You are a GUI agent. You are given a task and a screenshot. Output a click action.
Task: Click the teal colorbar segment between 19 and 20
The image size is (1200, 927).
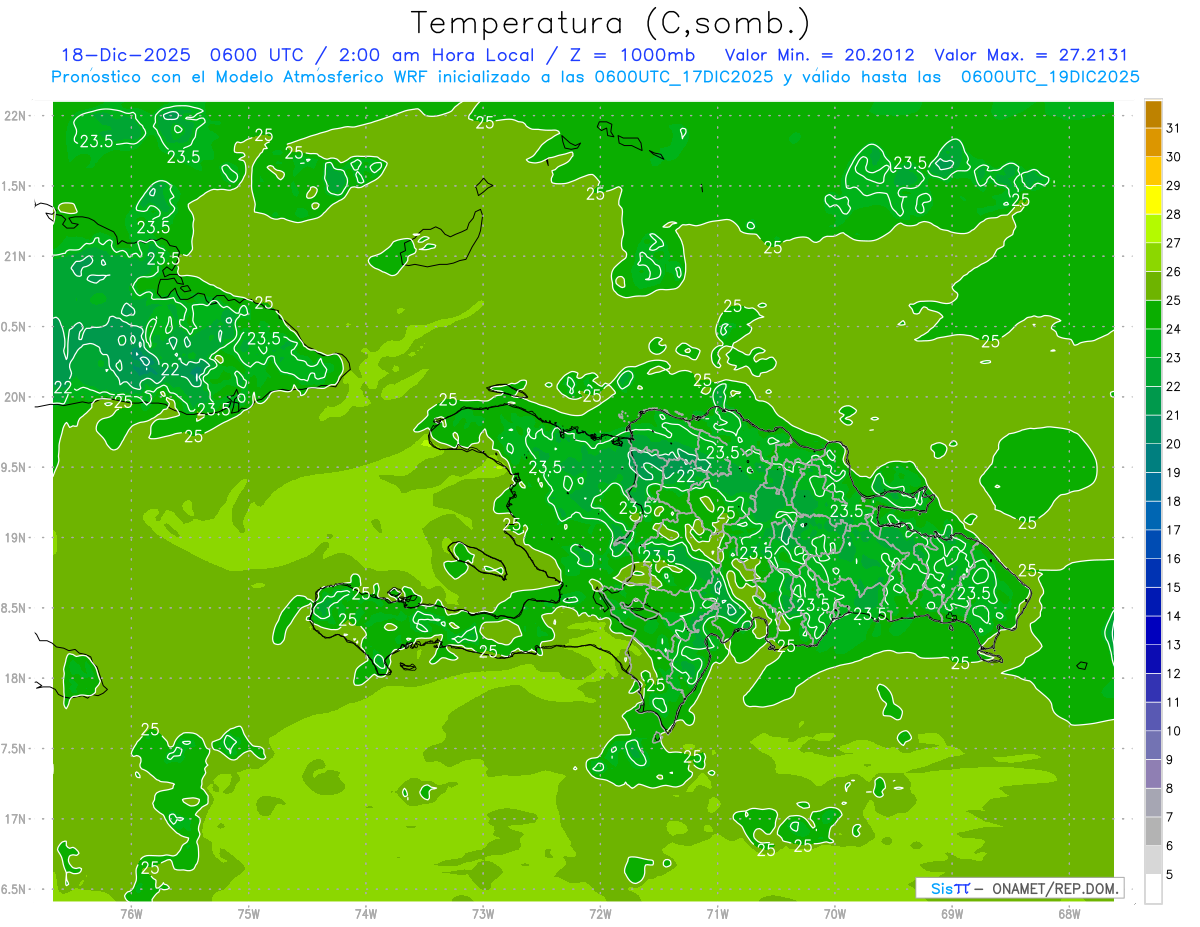(1153, 459)
